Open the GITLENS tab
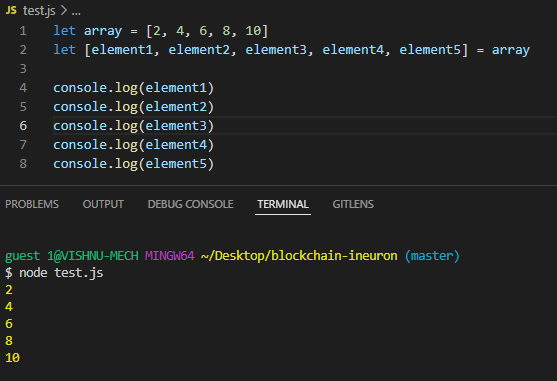 click(x=353, y=204)
